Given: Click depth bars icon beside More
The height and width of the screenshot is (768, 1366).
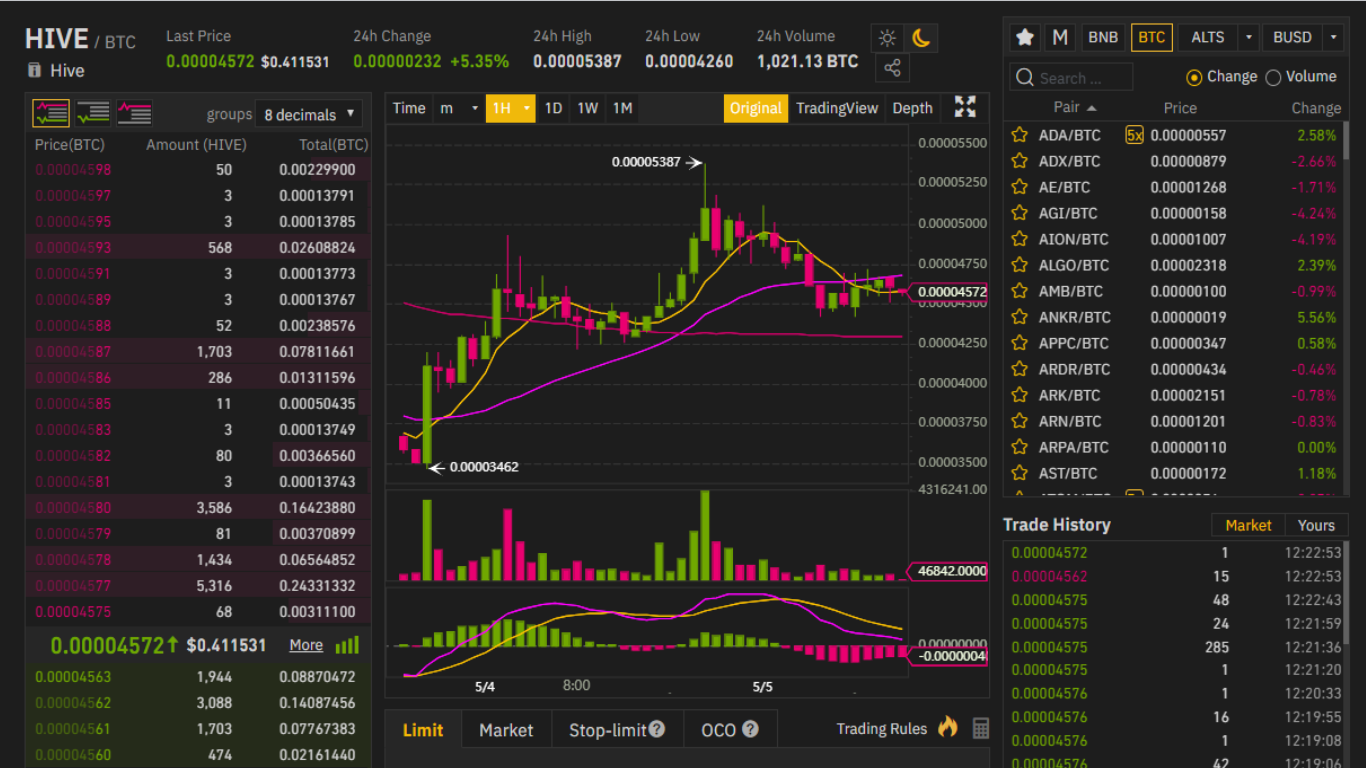Looking at the screenshot, I should [347, 645].
